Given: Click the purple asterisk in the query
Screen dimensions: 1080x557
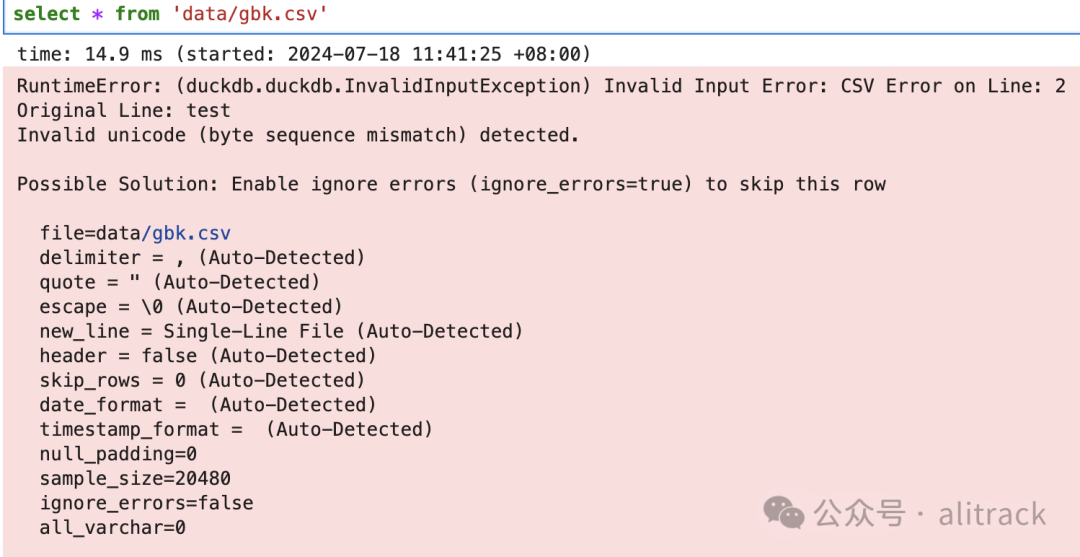Looking at the screenshot, I should [98, 14].
